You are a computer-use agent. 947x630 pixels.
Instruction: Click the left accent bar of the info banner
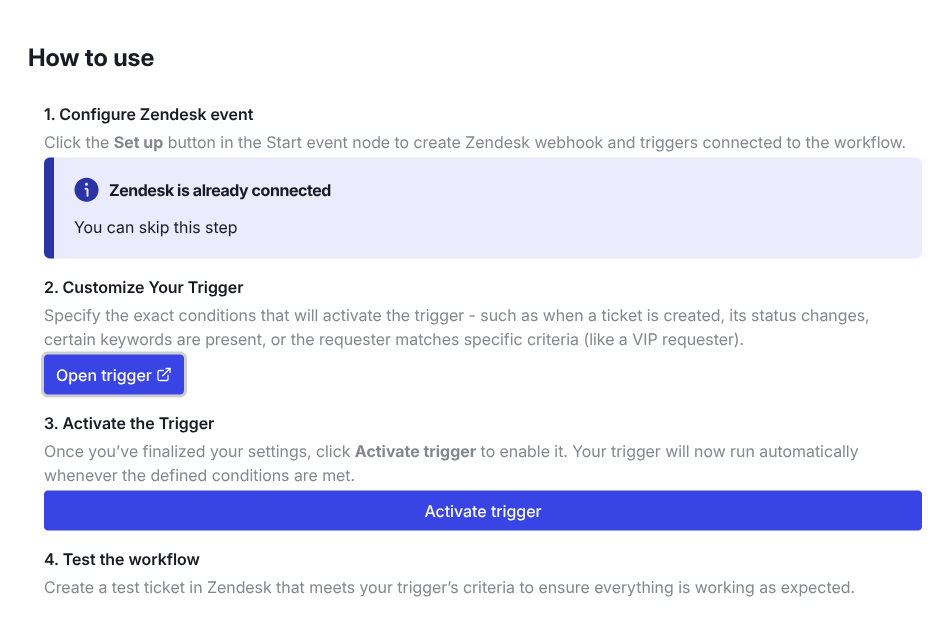[47, 208]
